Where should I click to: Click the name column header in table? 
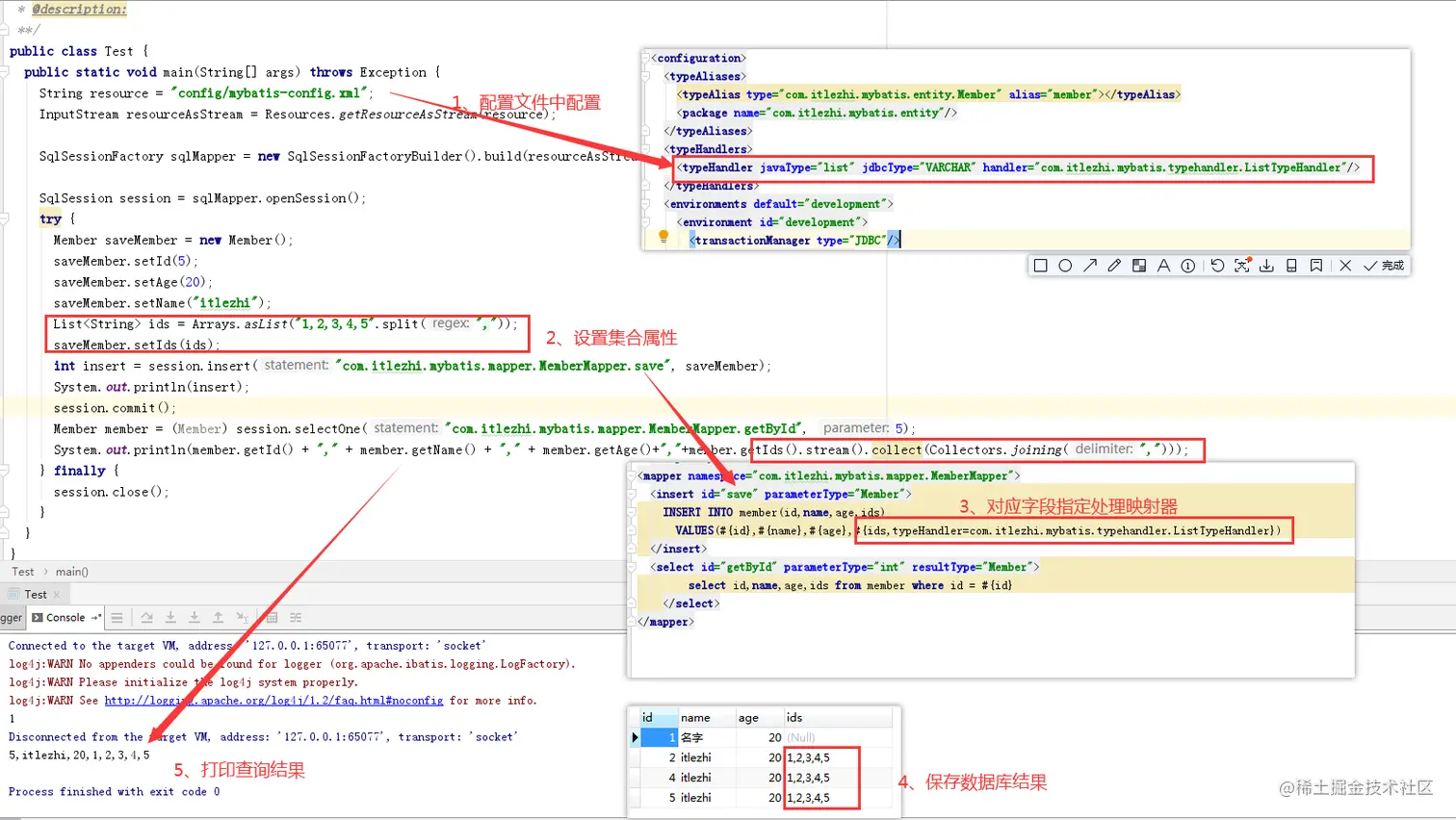tap(706, 718)
